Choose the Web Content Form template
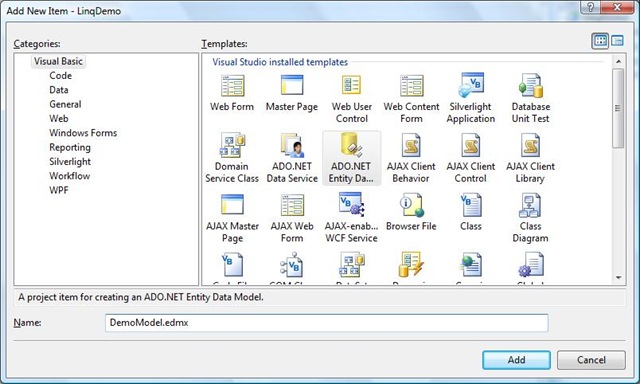Screen dimensions: 640x384 tap(411, 99)
